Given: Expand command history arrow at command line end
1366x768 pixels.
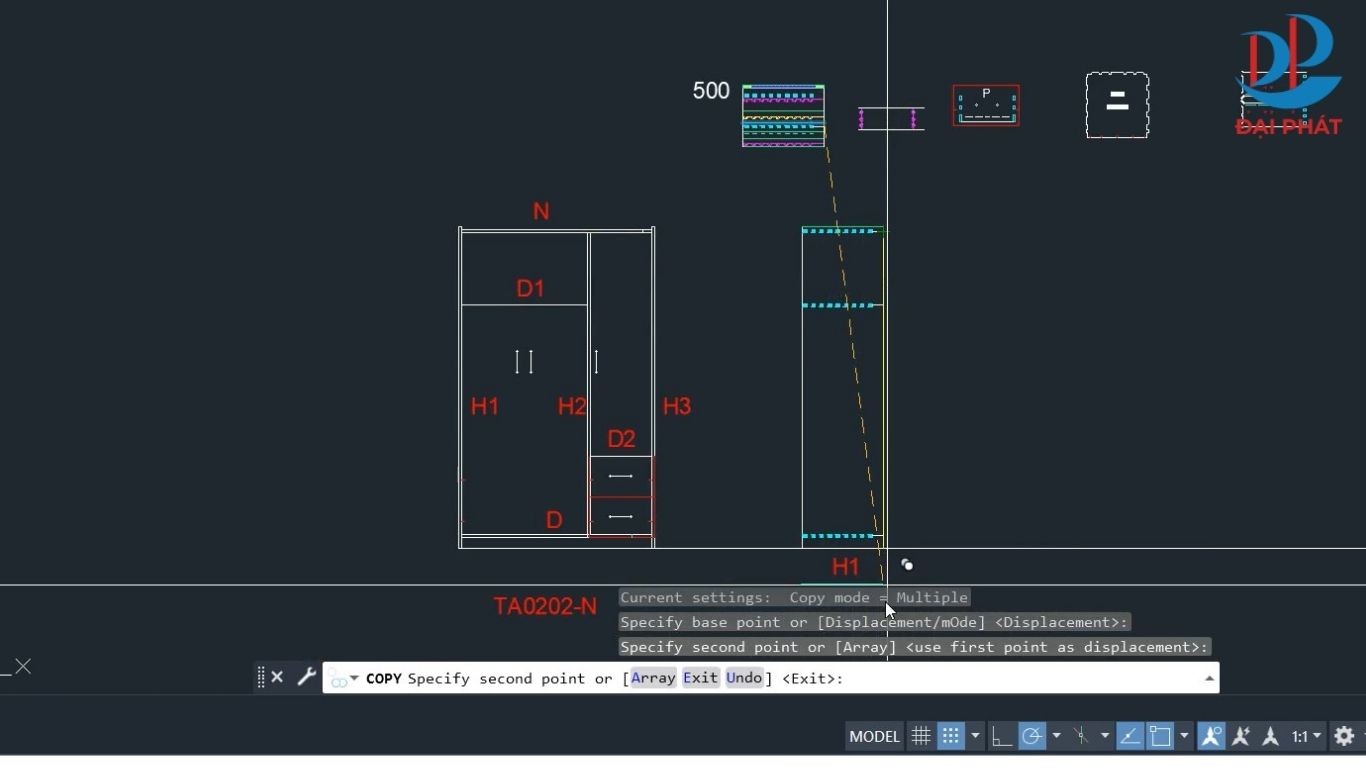Looking at the screenshot, I should [x=1209, y=678].
